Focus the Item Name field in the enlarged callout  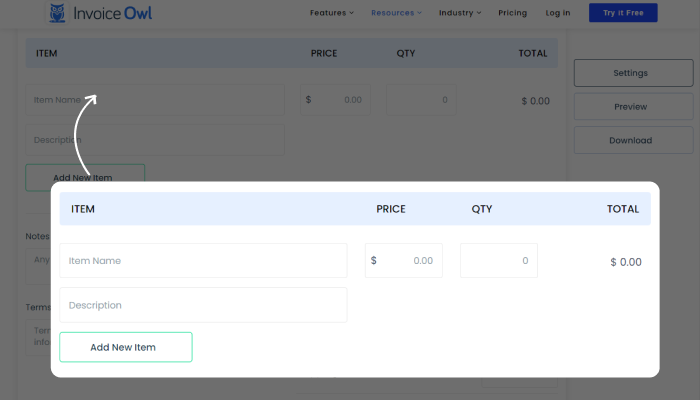[203, 261]
